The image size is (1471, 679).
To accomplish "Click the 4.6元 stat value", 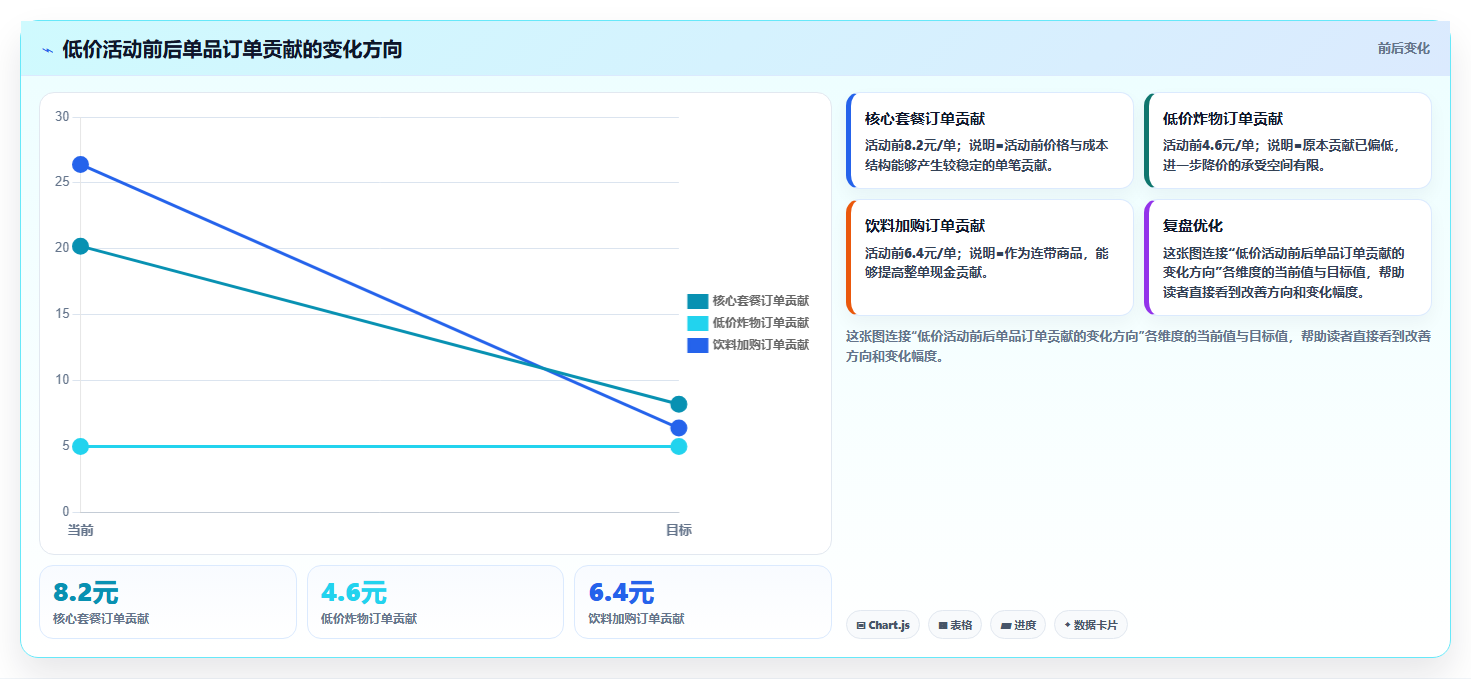I will [x=354, y=593].
